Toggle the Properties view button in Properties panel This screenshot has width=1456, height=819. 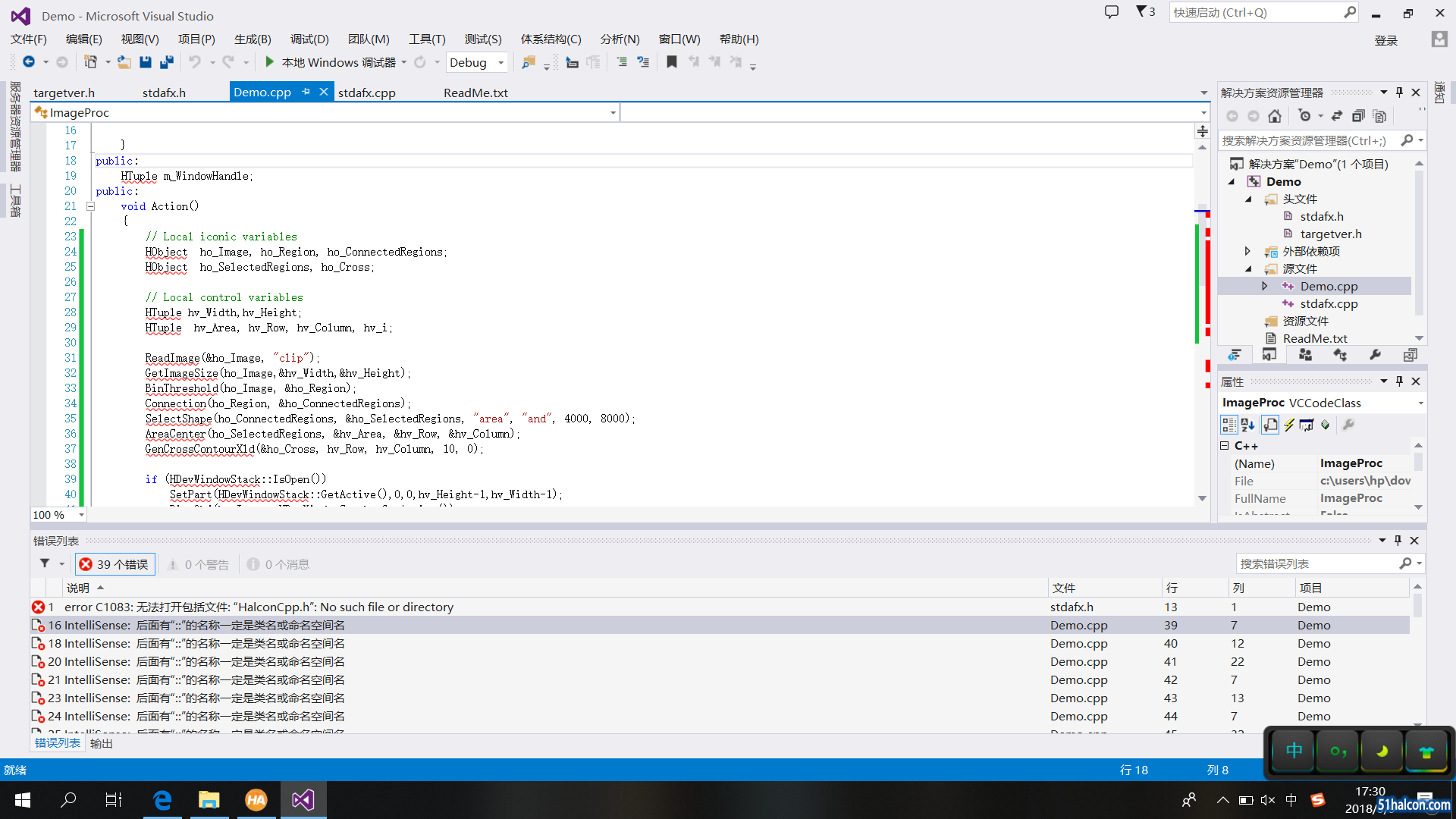tap(1270, 425)
